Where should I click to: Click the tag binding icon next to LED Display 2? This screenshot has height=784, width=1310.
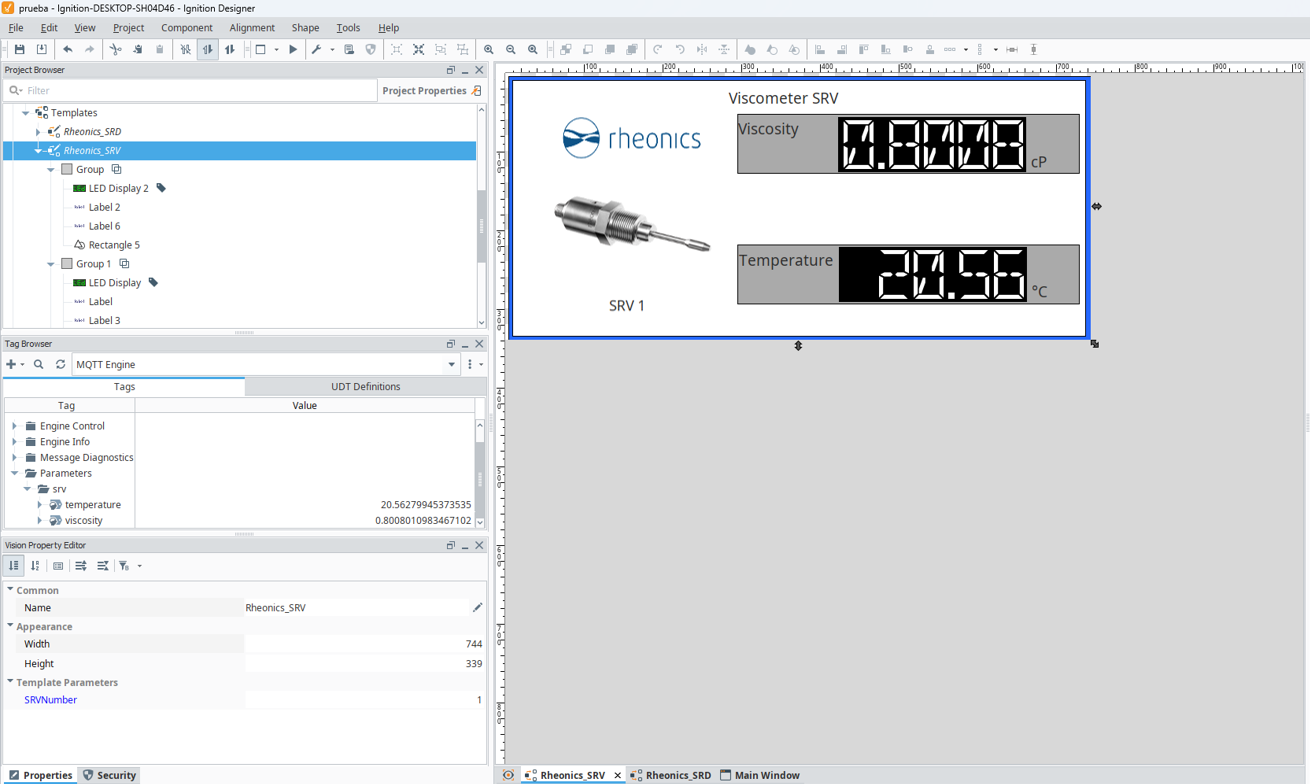(x=161, y=188)
